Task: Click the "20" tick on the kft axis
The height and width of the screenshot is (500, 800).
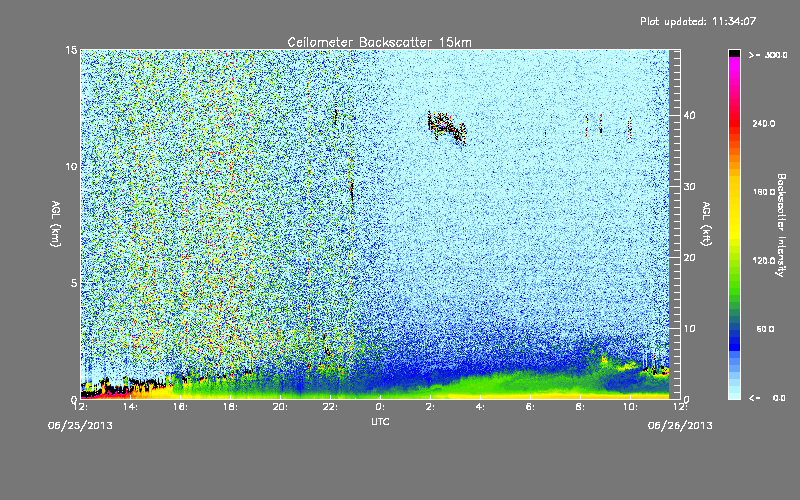Action: 689,258
